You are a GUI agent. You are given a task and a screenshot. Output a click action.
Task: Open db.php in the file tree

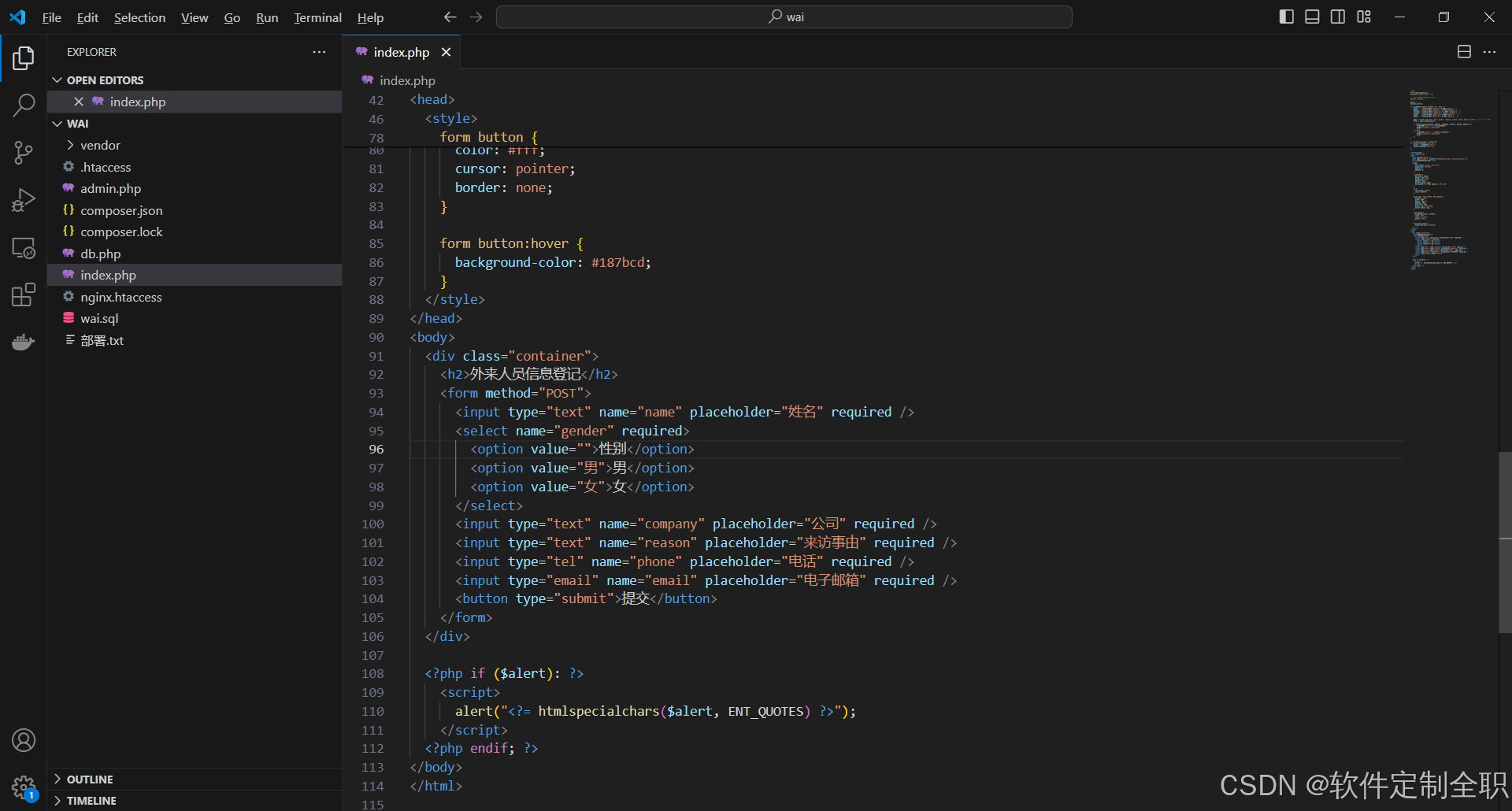[195, 254]
